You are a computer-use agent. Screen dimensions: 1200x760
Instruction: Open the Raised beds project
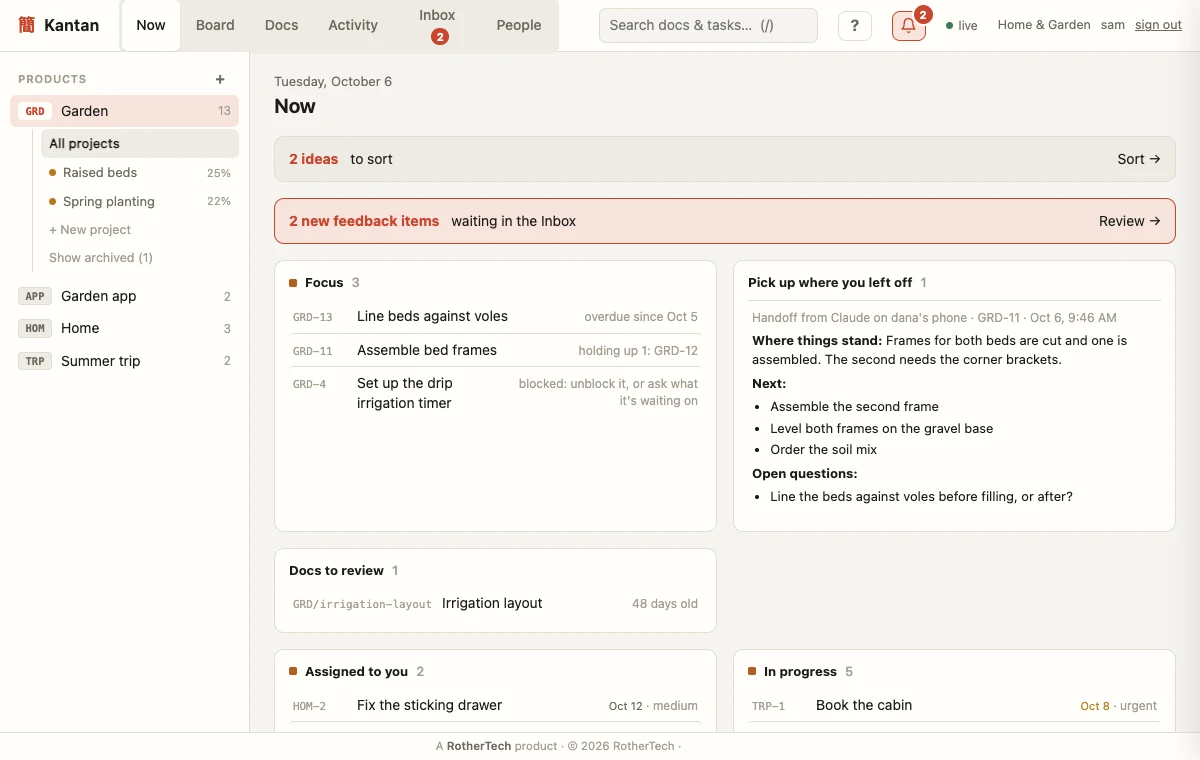tap(140, 172)
